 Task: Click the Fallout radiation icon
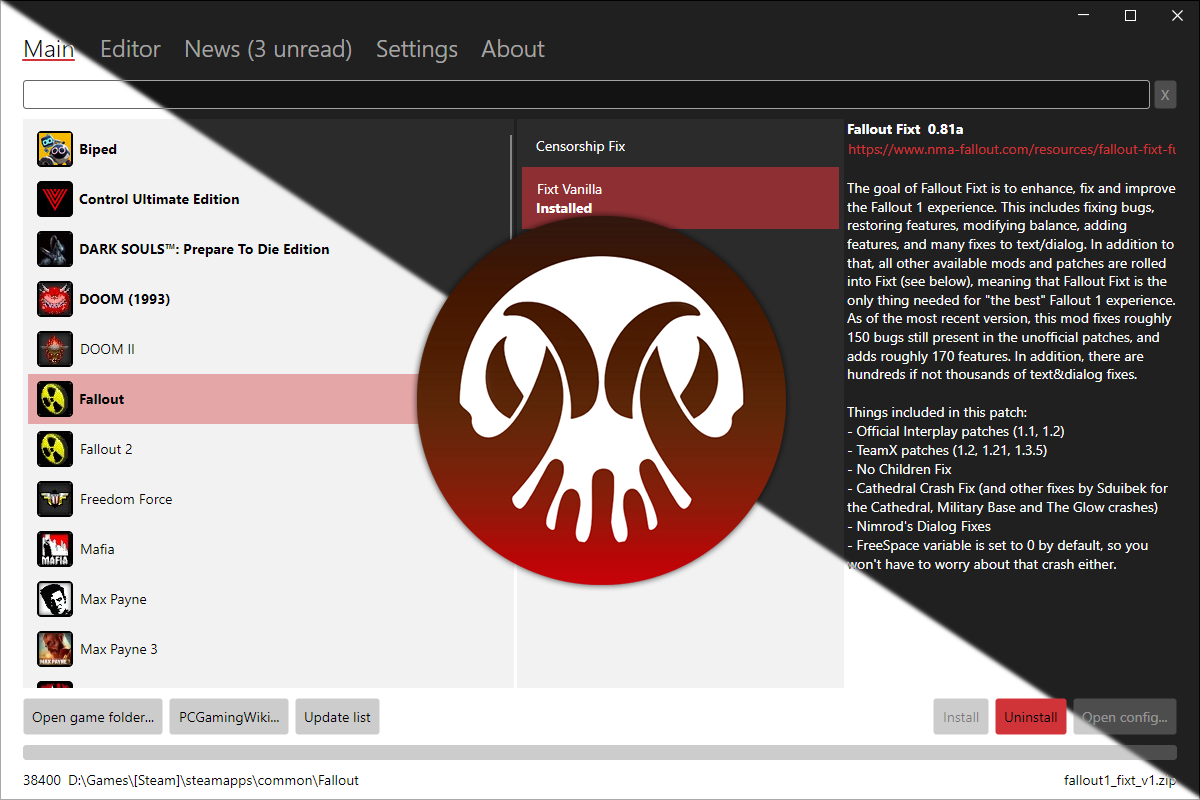click(x=55, y=399)
